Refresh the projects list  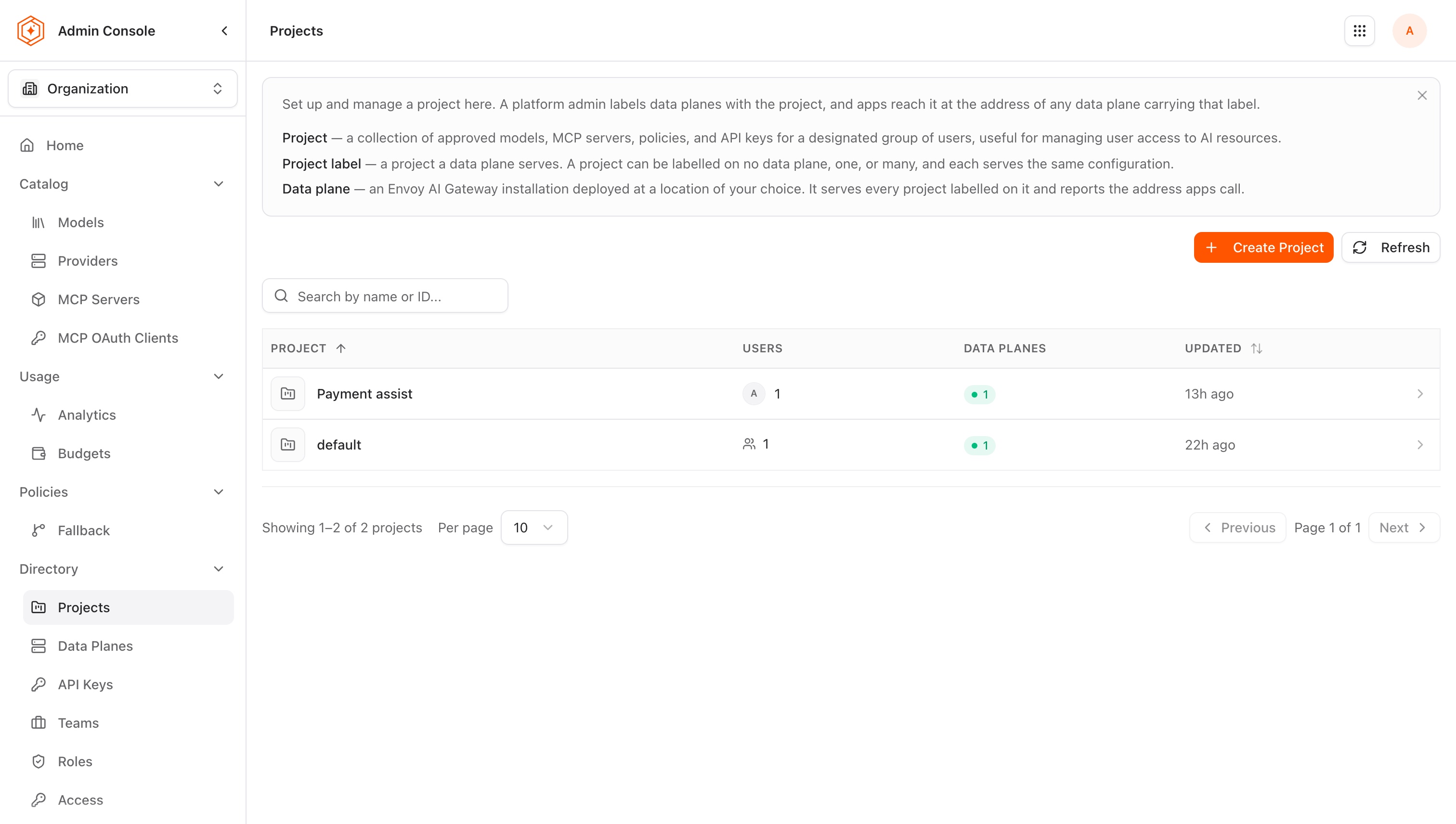coord(1391,247)
